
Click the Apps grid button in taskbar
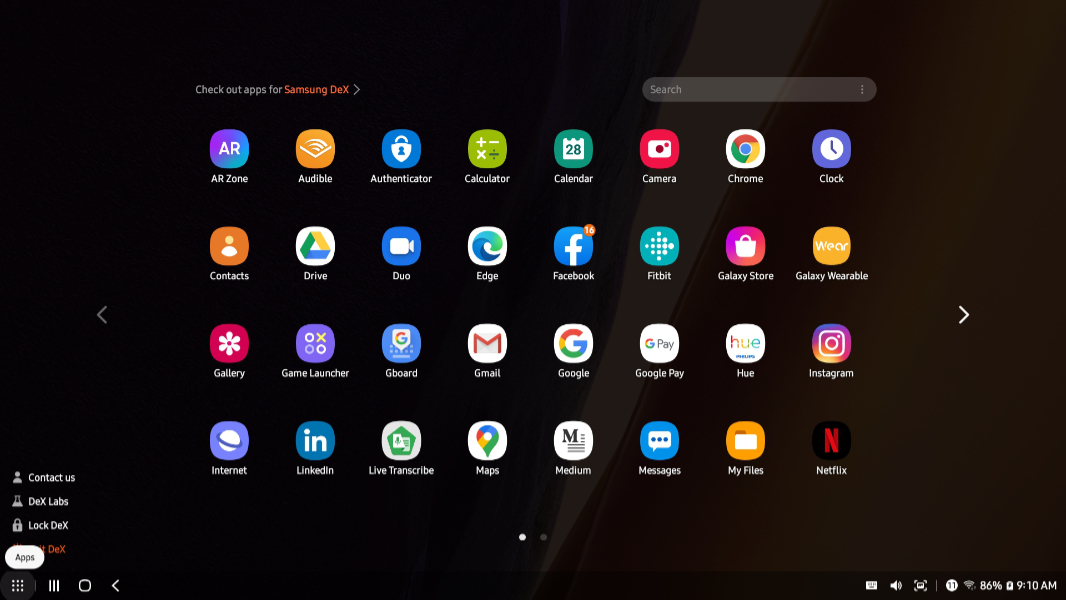[x=18, y=585]
